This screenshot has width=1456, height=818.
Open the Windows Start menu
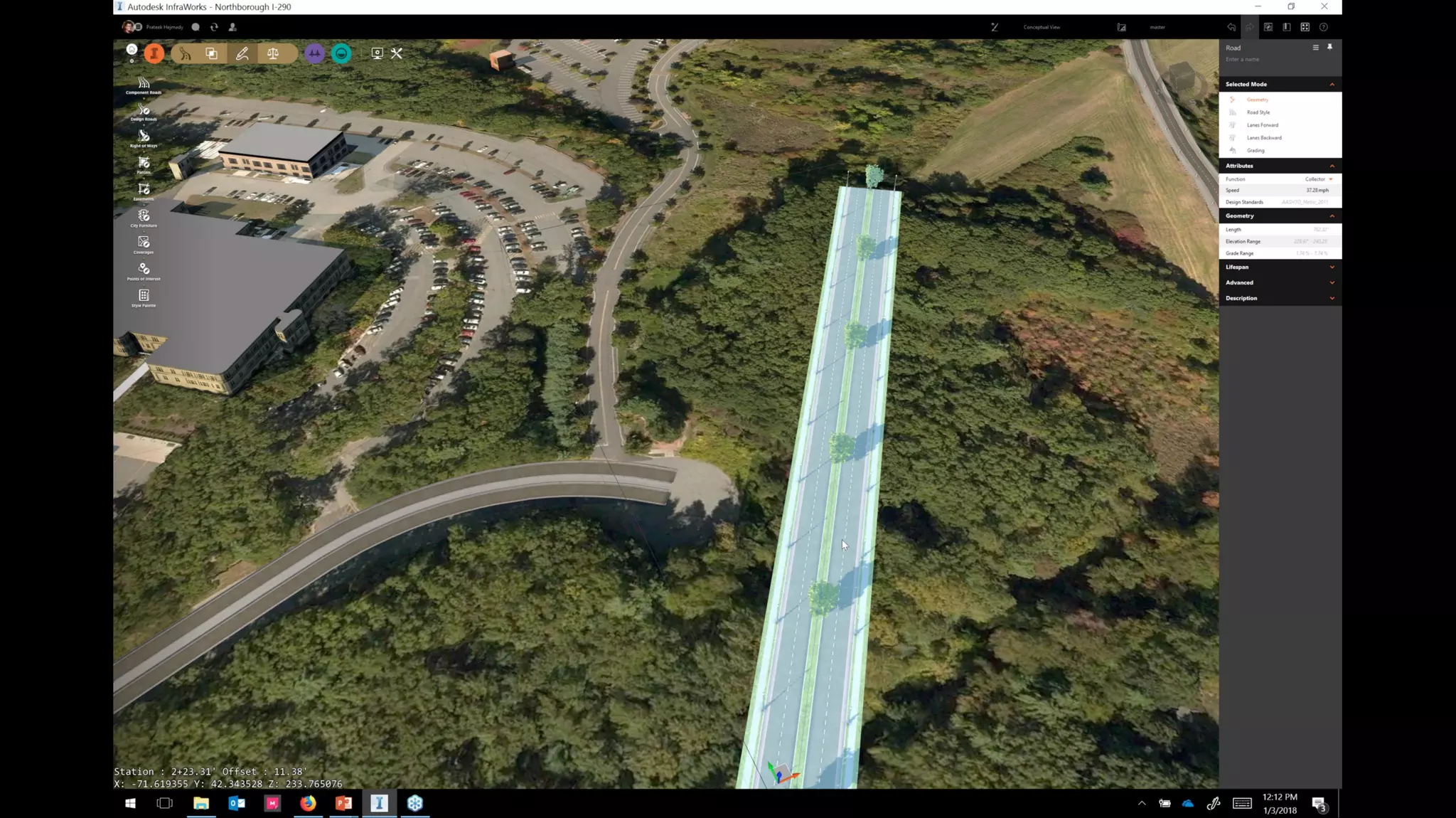[x=130, y=803]
